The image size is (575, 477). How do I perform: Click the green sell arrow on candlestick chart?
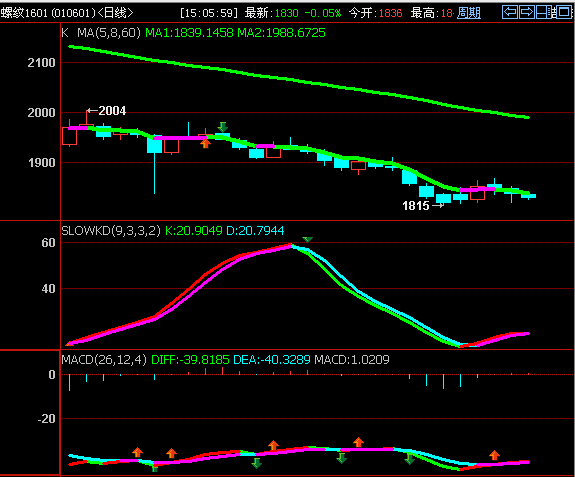click(x=223, y=127)
